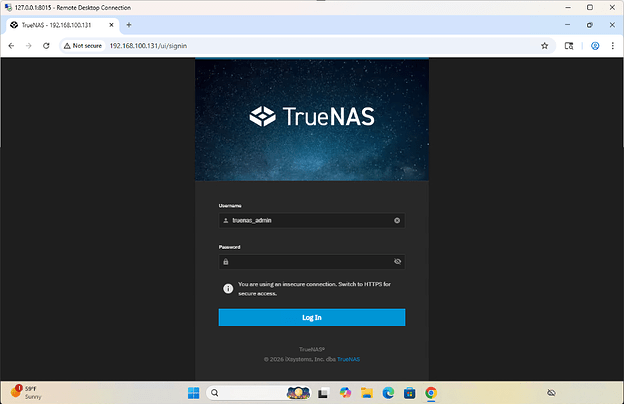Screen dimensions: 624x404
Task: Reload the page with the refresh icon
Action: point(46,46)
